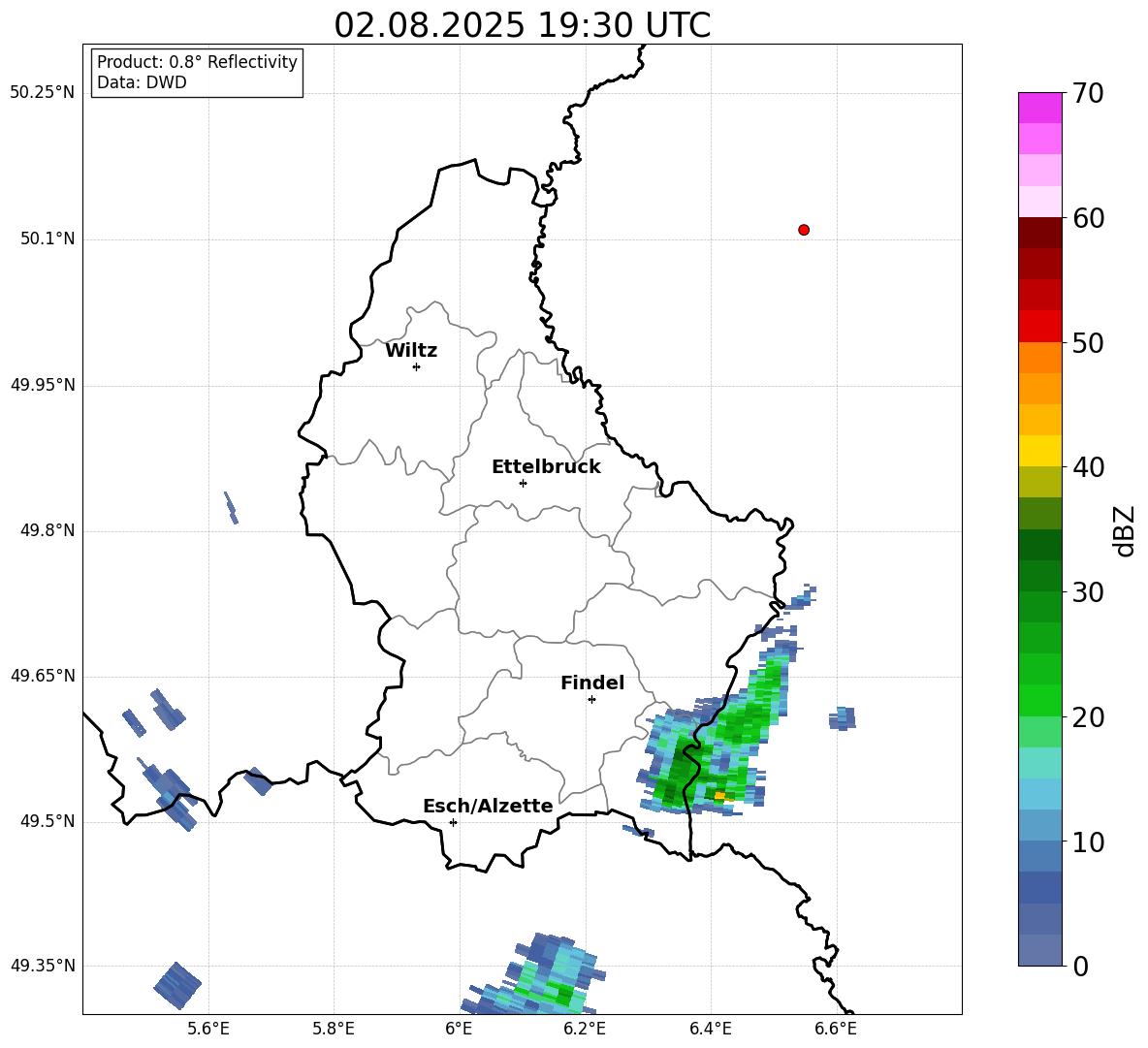Click the 6°E longitude label

(459, 1029)
